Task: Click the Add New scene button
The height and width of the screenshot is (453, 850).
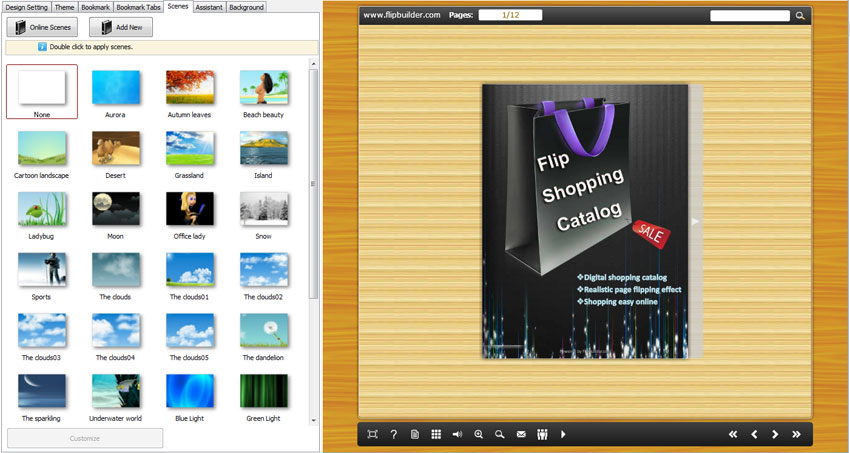Action: pos(121,28)
